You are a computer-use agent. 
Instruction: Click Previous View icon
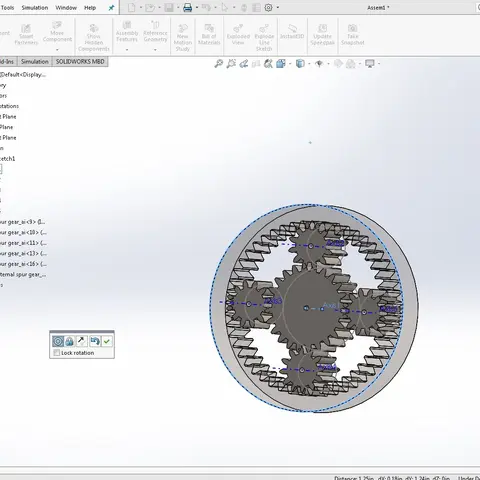click(244, 63)
